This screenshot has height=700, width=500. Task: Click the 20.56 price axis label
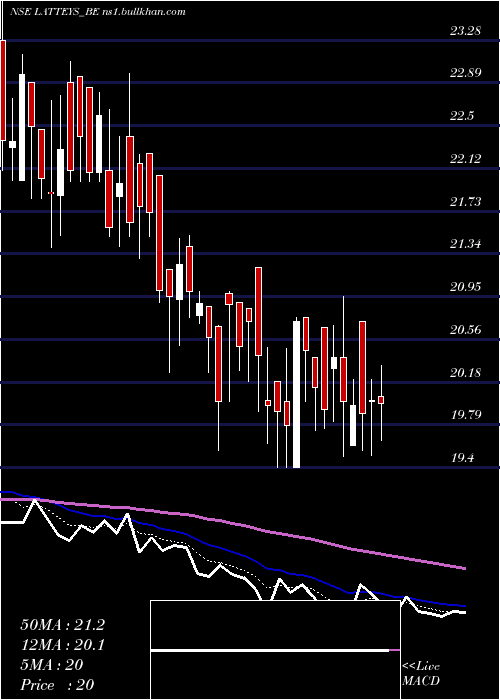465,330
